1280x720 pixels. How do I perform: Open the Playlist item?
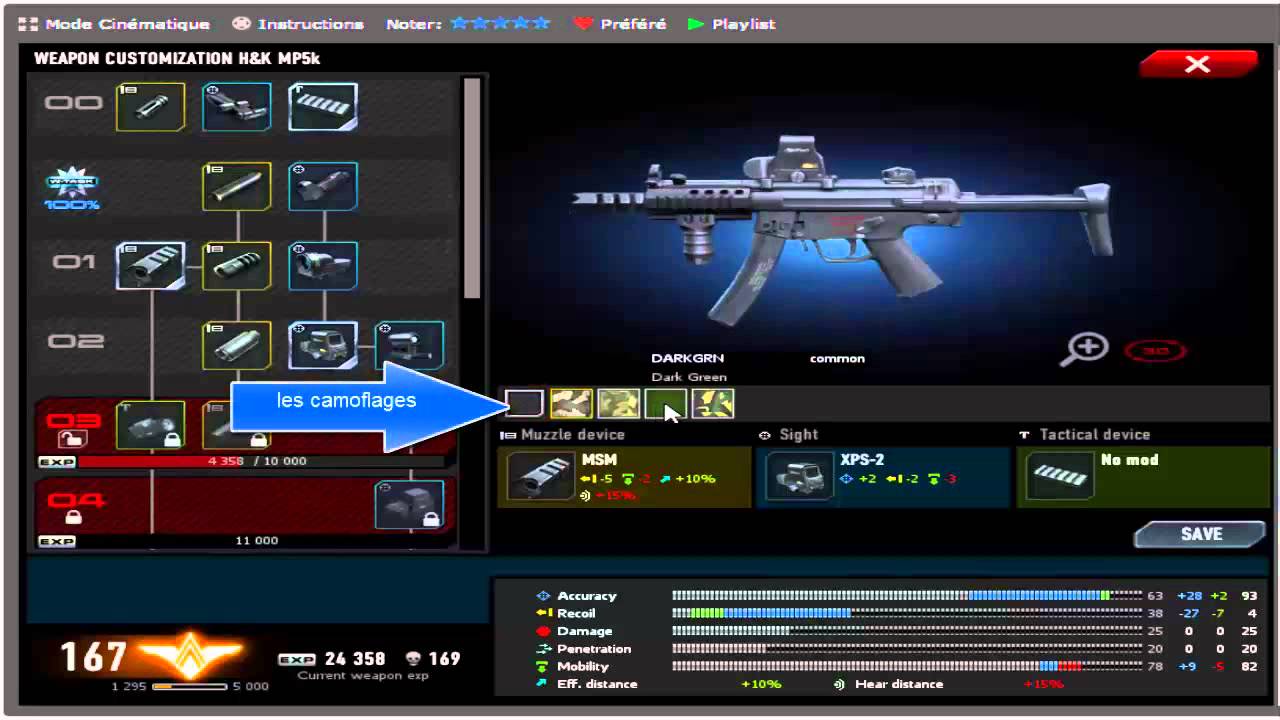pyautogui.click(x=732, y=24)
